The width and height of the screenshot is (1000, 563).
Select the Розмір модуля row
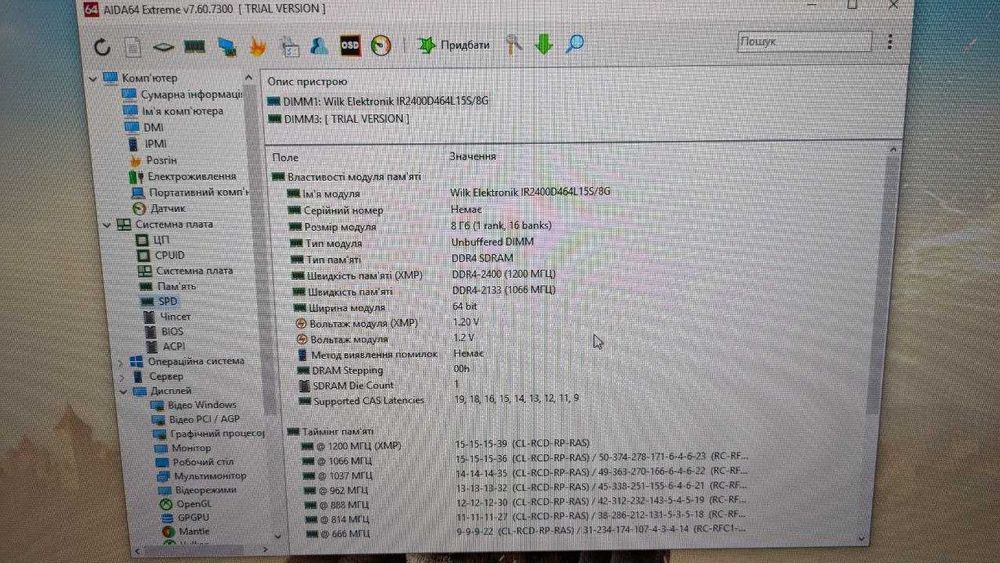click(340, 227)
